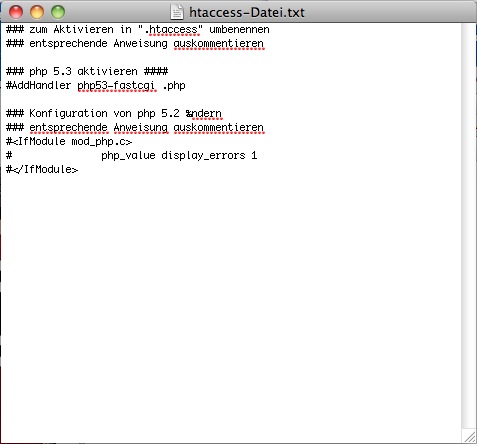The height and width of the screenshot is (444, 477).
Task: Click the window title htaccess-Datei.txt
Action: point(247,13)
